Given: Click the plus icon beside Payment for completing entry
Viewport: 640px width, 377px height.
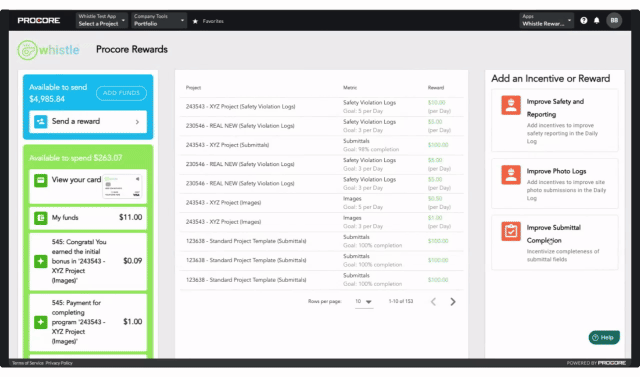Looking at the screenshot, I should pos(40,322).
